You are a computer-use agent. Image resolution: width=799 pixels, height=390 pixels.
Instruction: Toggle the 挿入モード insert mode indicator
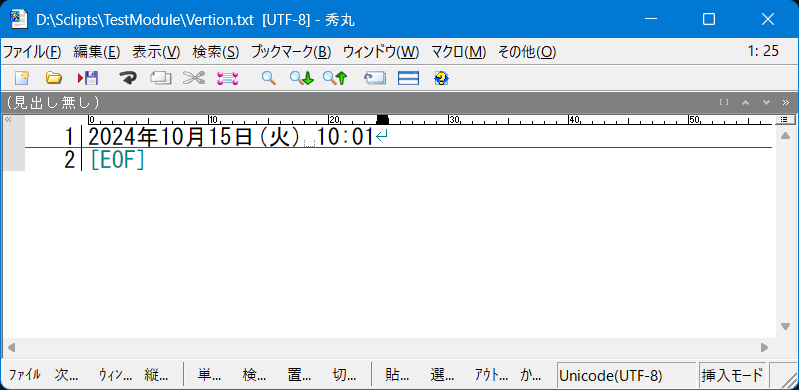pyautogui.click(x=733, y=376)
